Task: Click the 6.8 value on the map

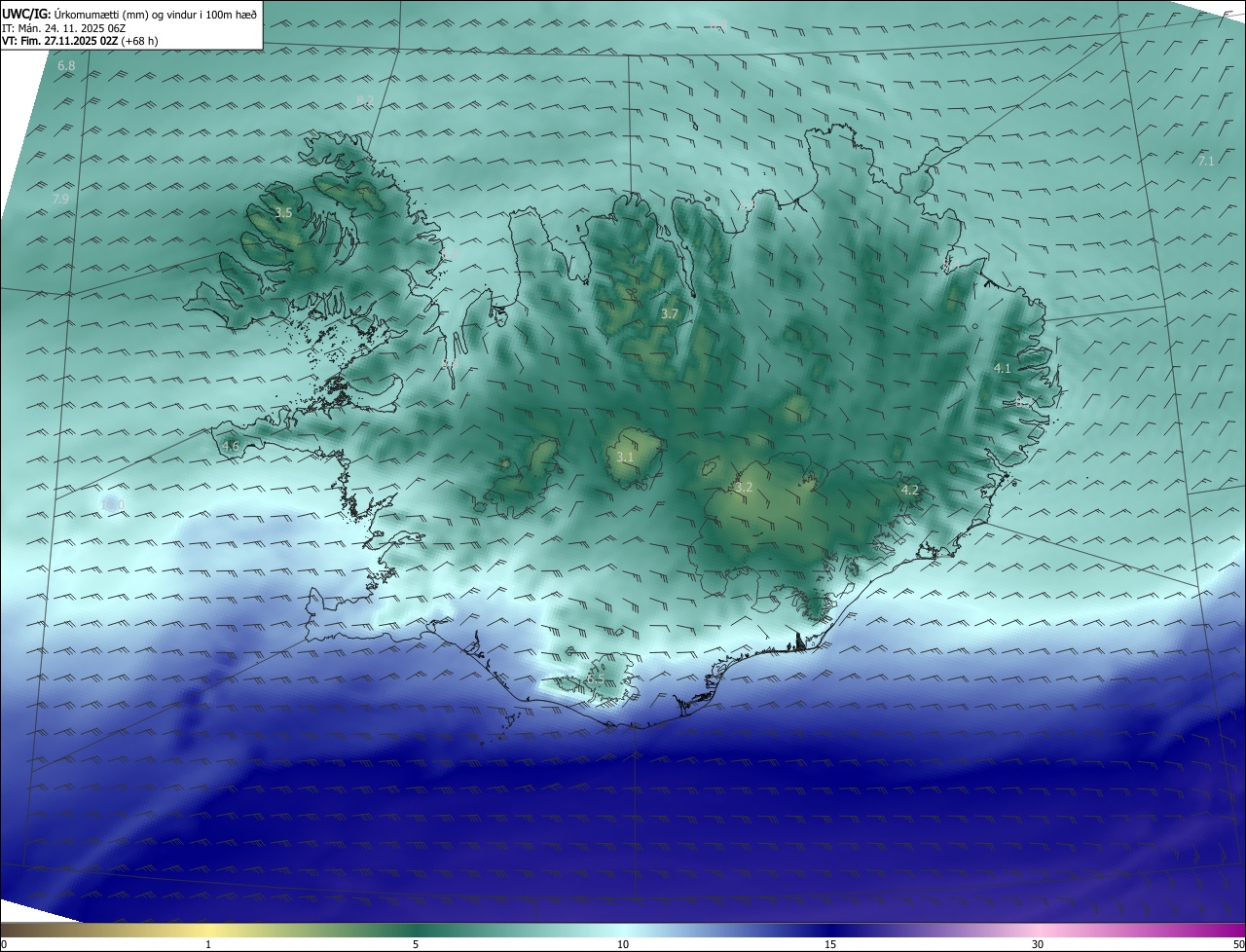Action: [66, 66]
